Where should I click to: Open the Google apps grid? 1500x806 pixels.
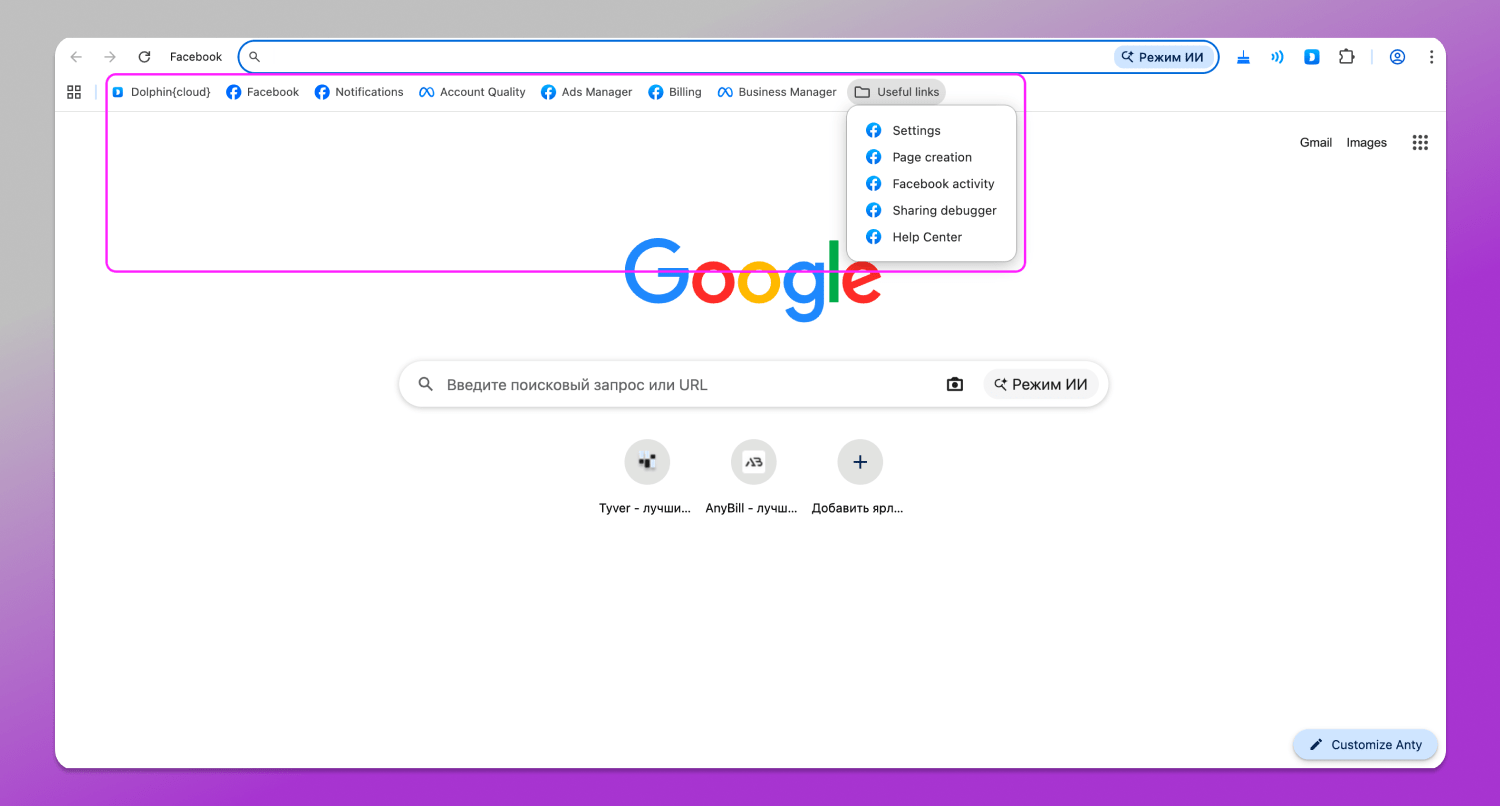coord(1420,143)
